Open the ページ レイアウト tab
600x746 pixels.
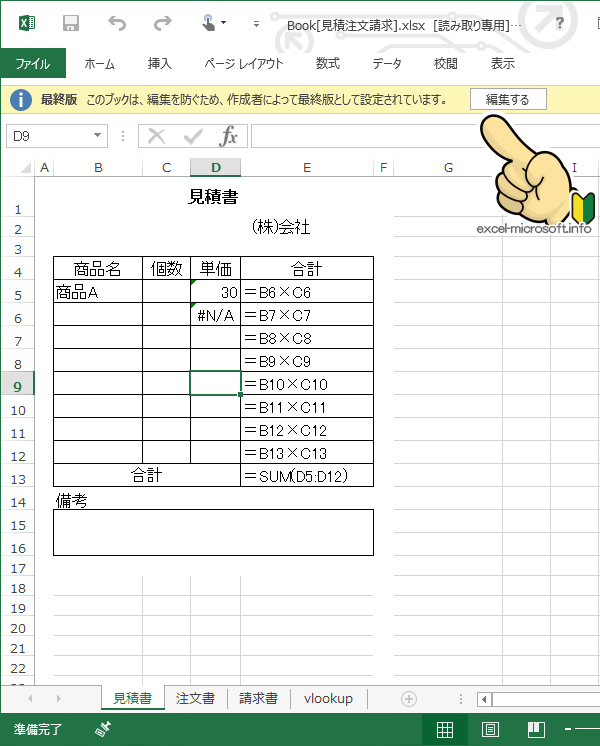click(244, 63)
